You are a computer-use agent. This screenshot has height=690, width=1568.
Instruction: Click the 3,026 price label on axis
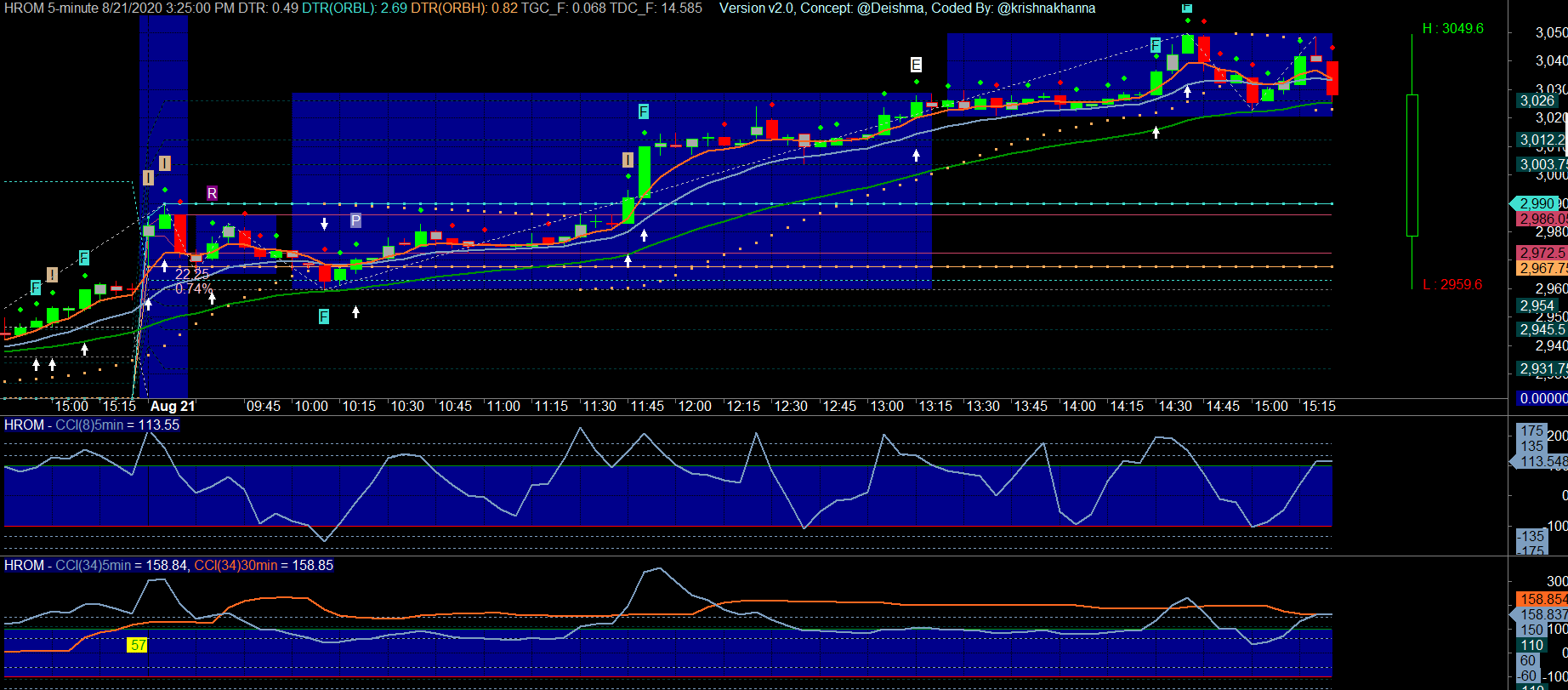pos(1537,100)
